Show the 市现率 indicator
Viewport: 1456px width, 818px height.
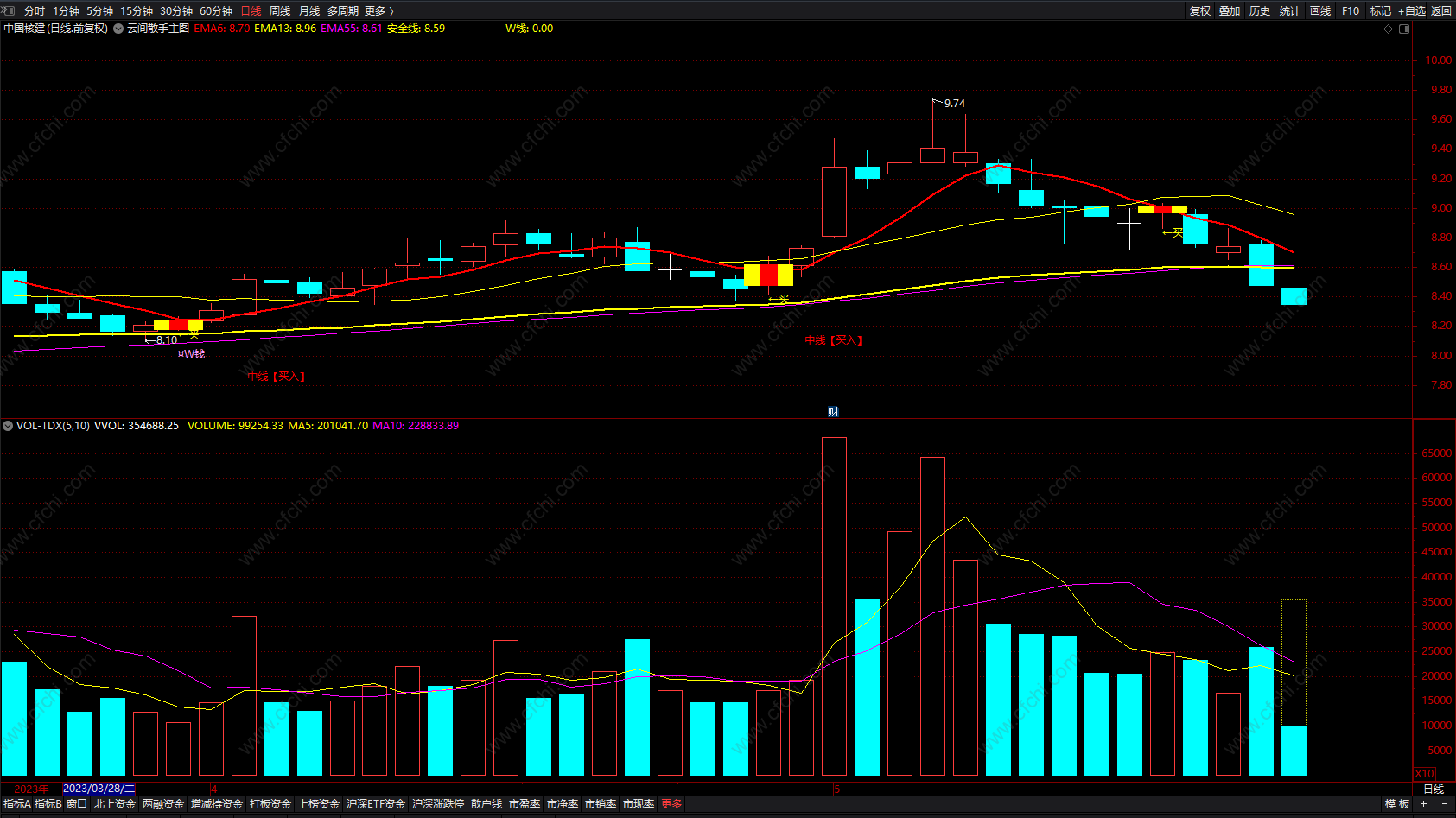(x=639, y=804)
